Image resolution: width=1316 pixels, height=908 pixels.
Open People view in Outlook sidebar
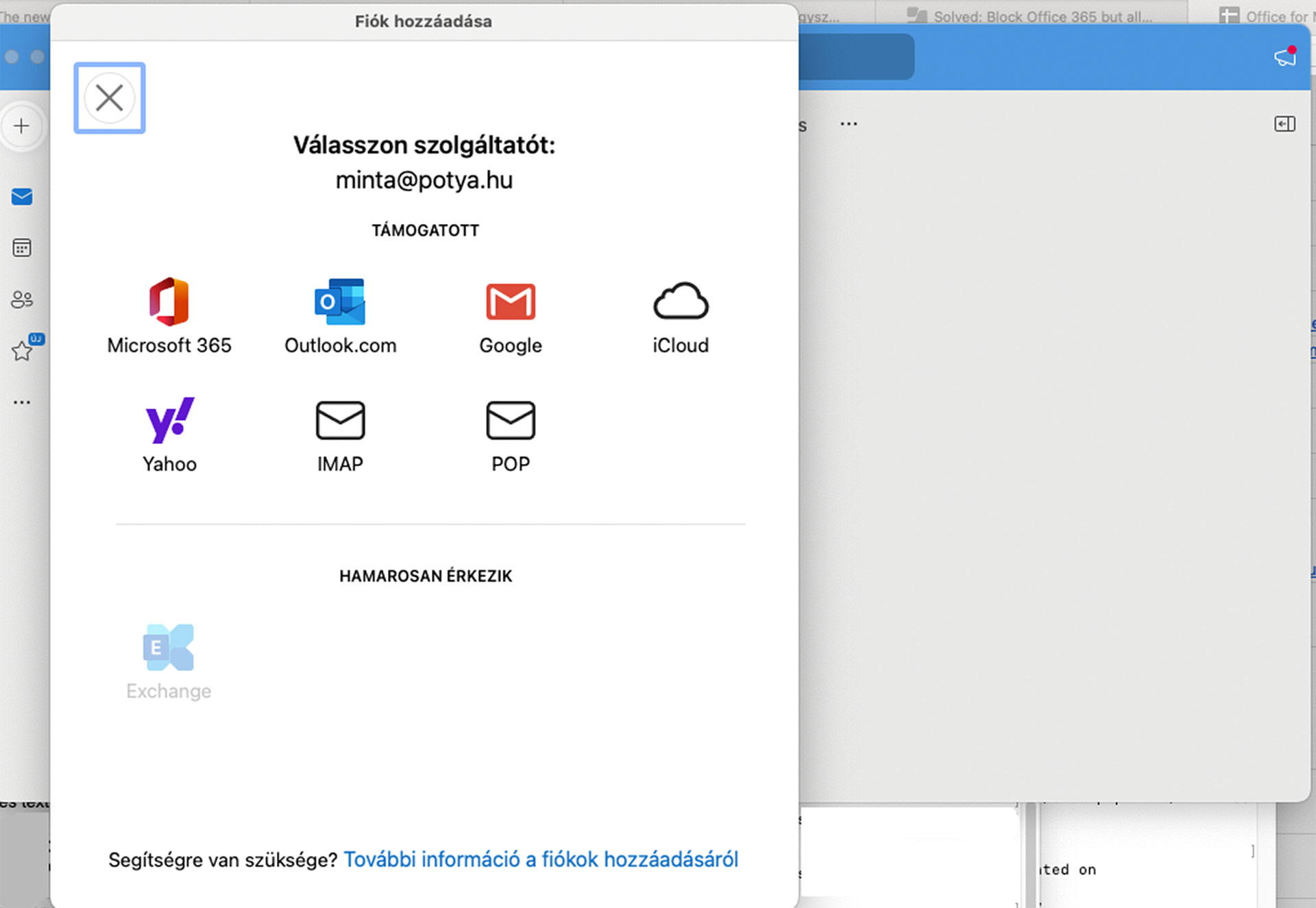22,299
